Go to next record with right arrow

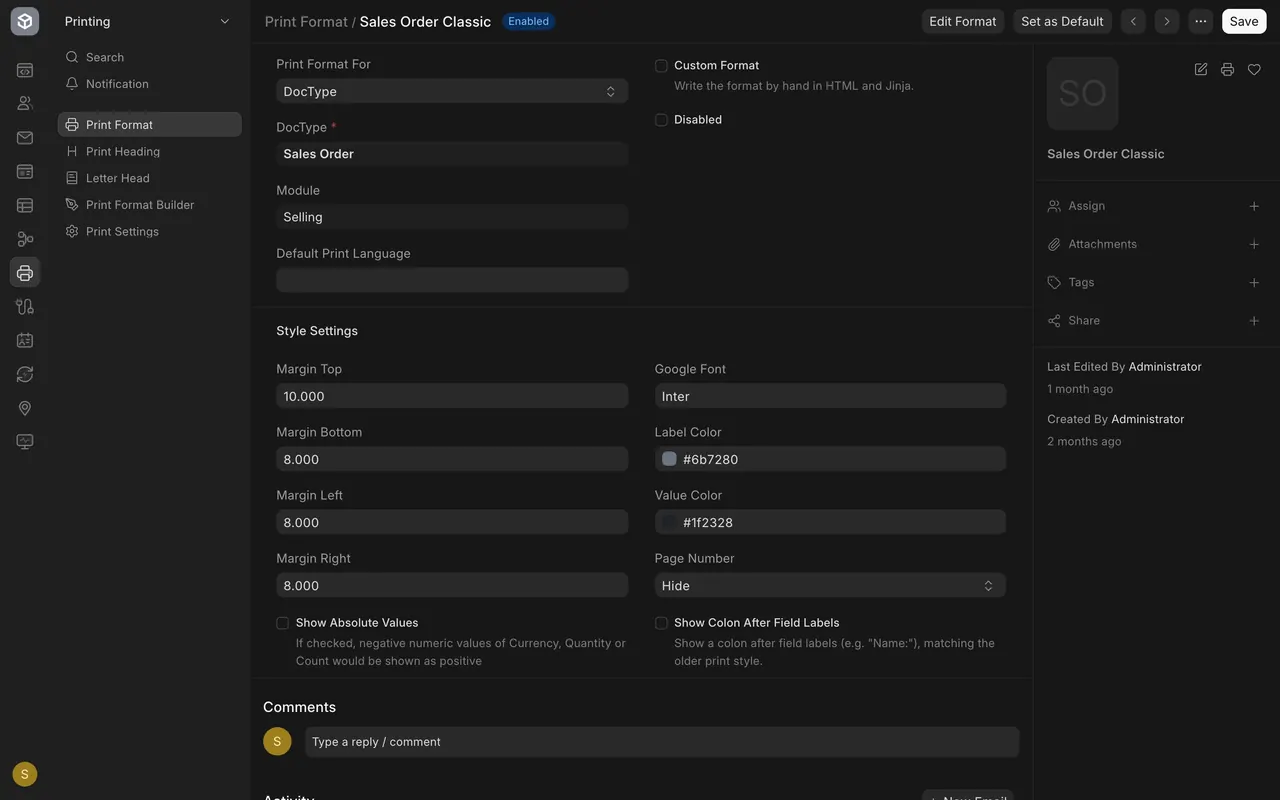pyautogui.click(x=1166, y=21)
